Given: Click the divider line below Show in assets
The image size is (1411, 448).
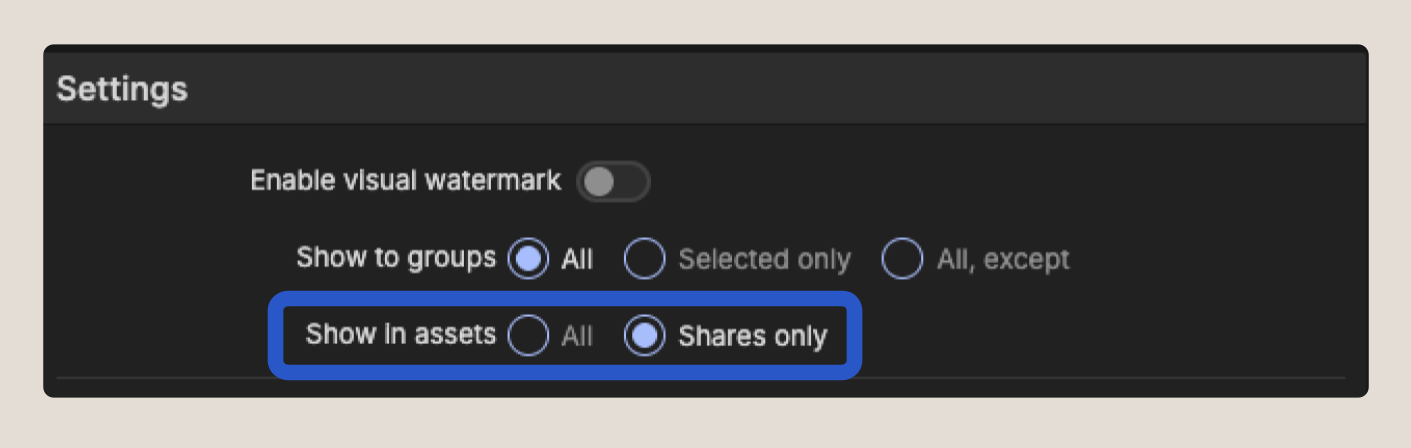Looking at the screenshot, I should (1100, 378).
